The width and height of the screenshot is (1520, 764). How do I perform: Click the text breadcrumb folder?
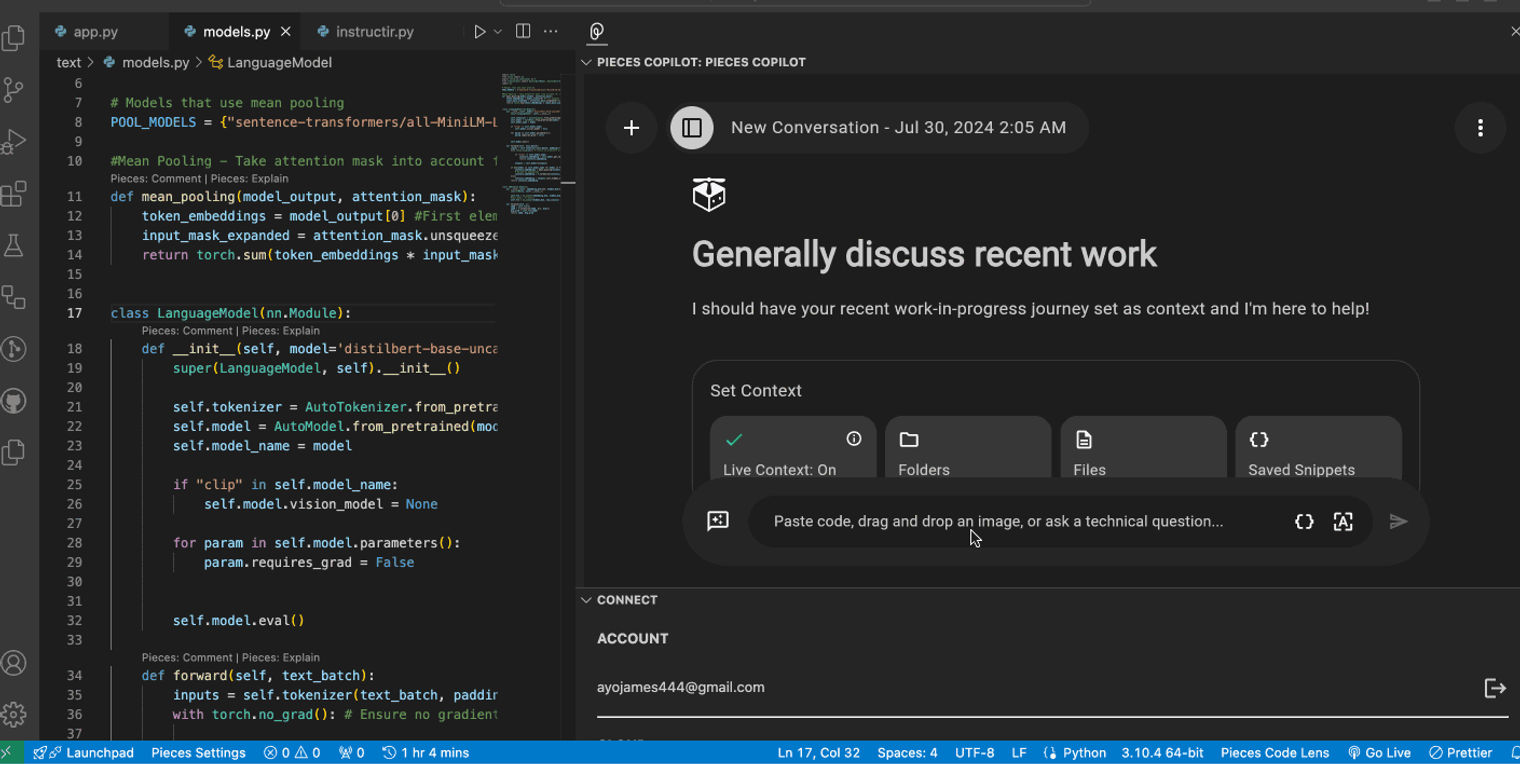click(x=69, y=62)
